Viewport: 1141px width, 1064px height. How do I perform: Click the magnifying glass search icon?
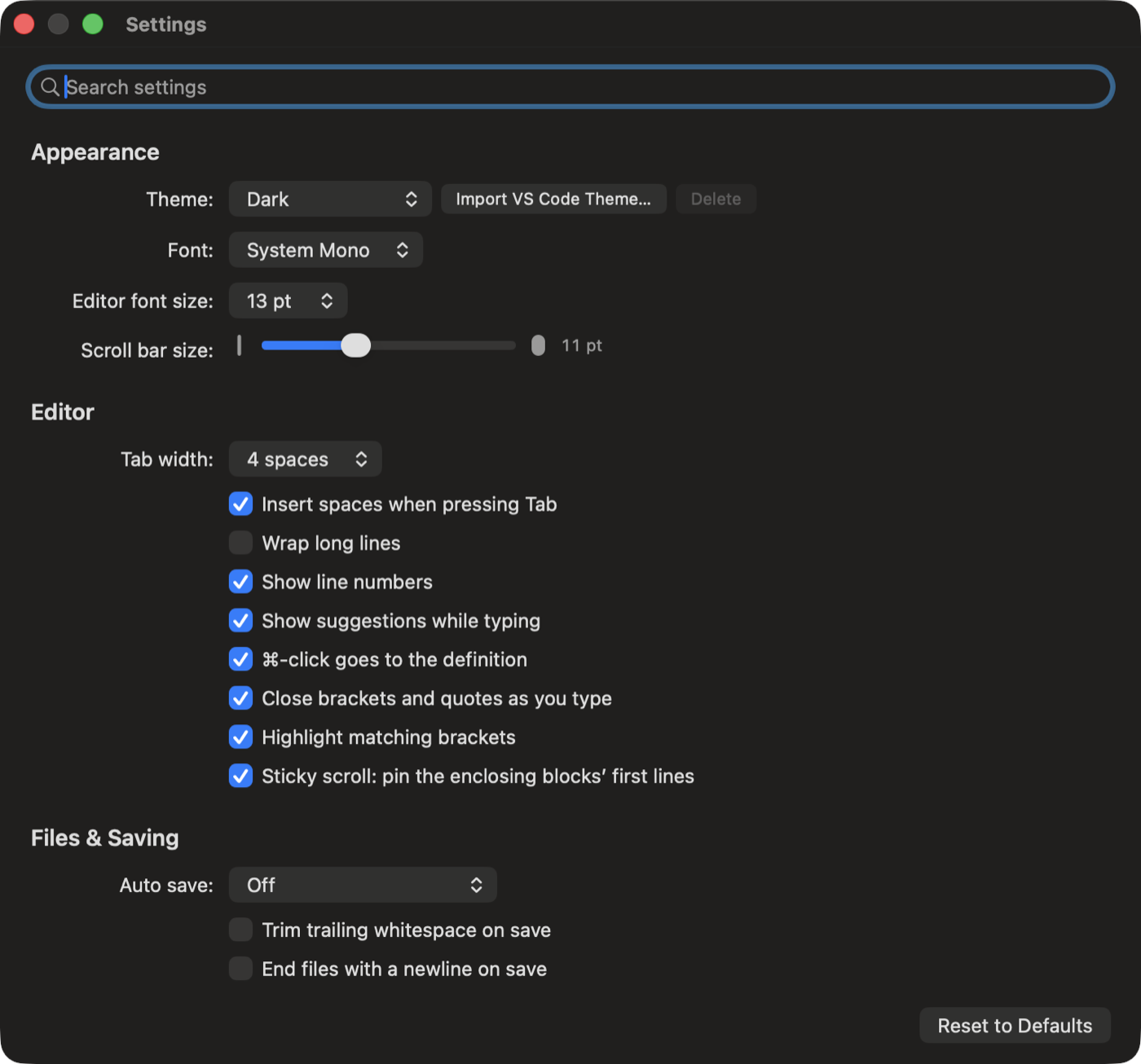50,87
